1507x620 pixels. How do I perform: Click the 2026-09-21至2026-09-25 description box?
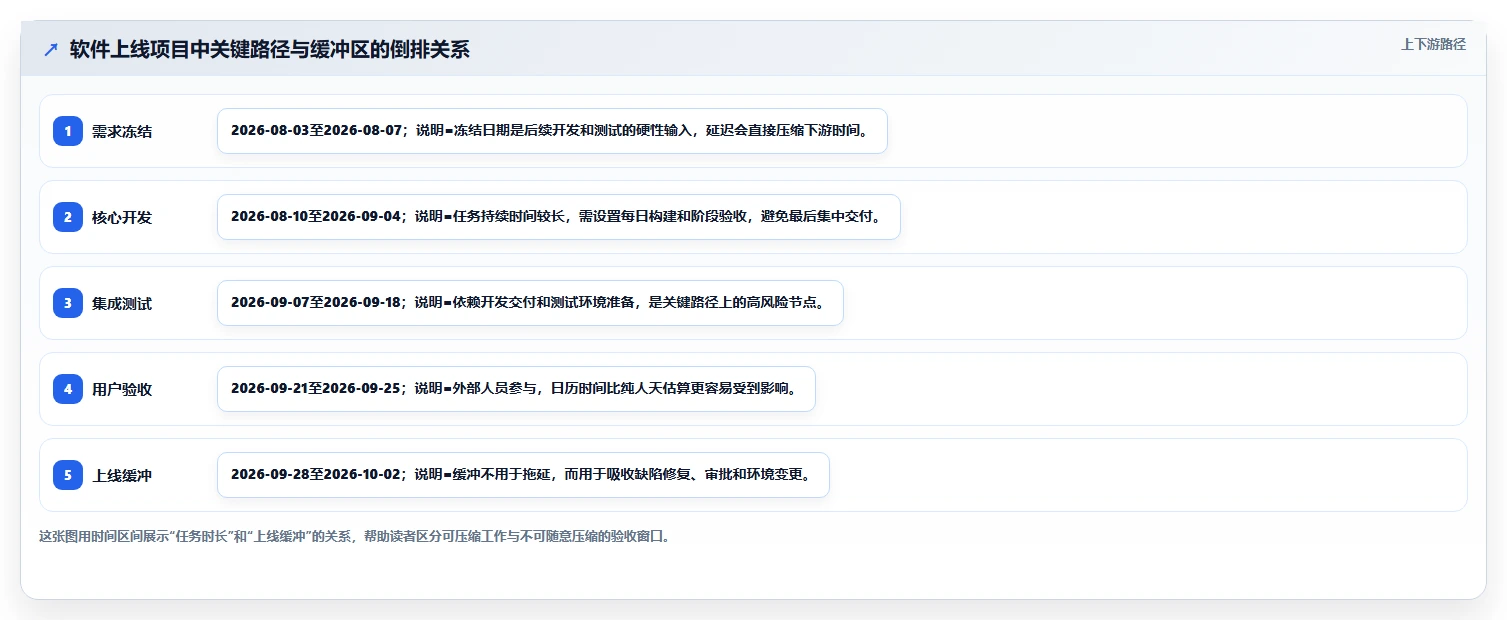point(516,389)
